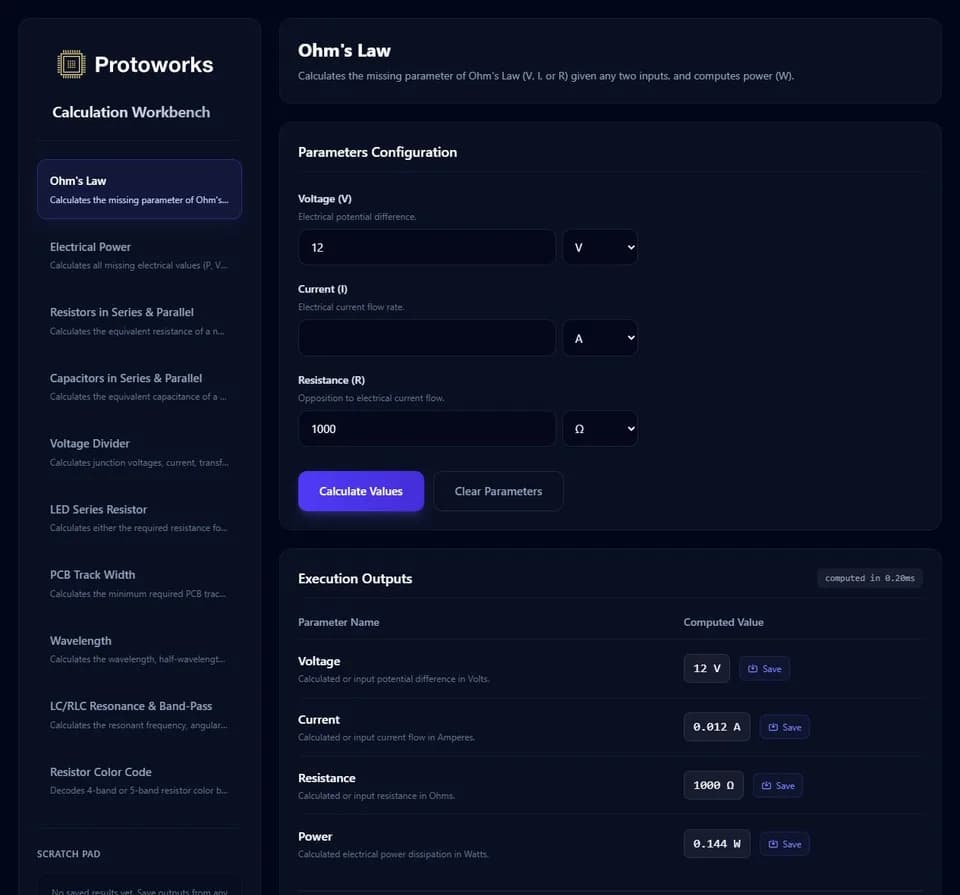Save the Voltage result to scratch pad
Image resolution: width=960 pixels, height=895 pixels.
[x=764, y=668]
